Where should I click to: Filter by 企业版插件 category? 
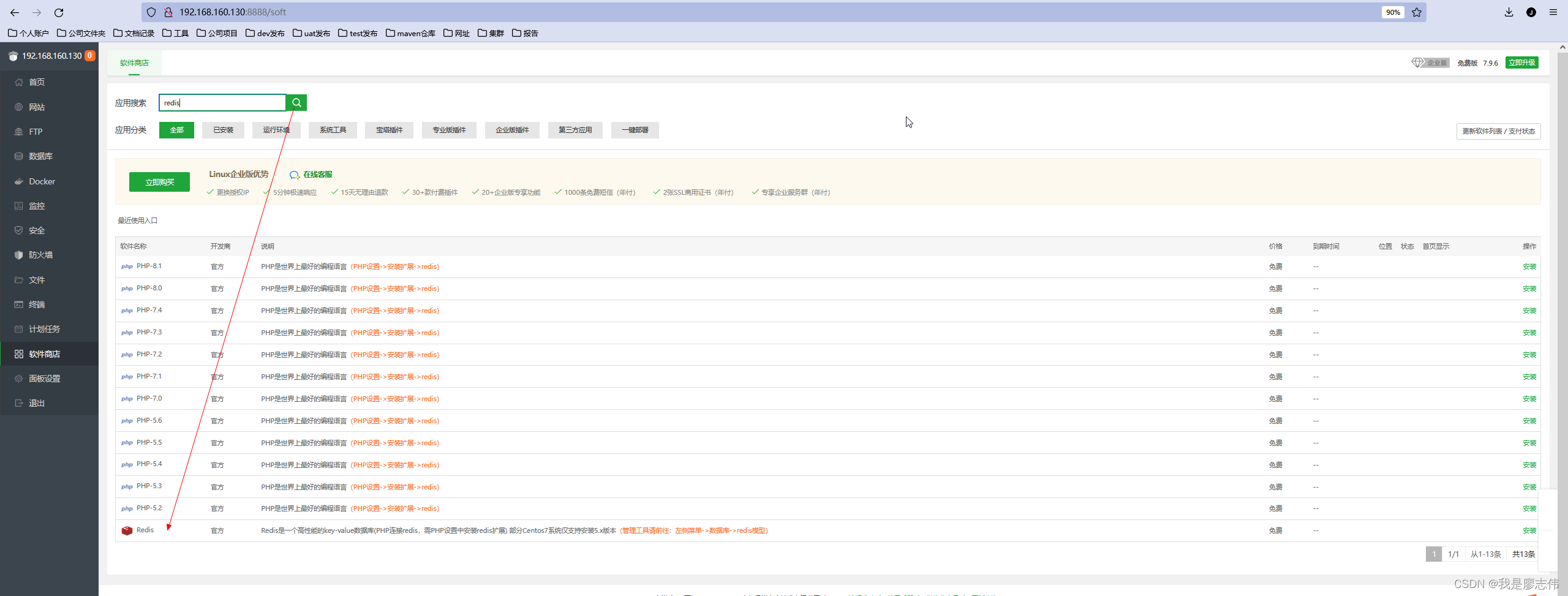(512, 130)
